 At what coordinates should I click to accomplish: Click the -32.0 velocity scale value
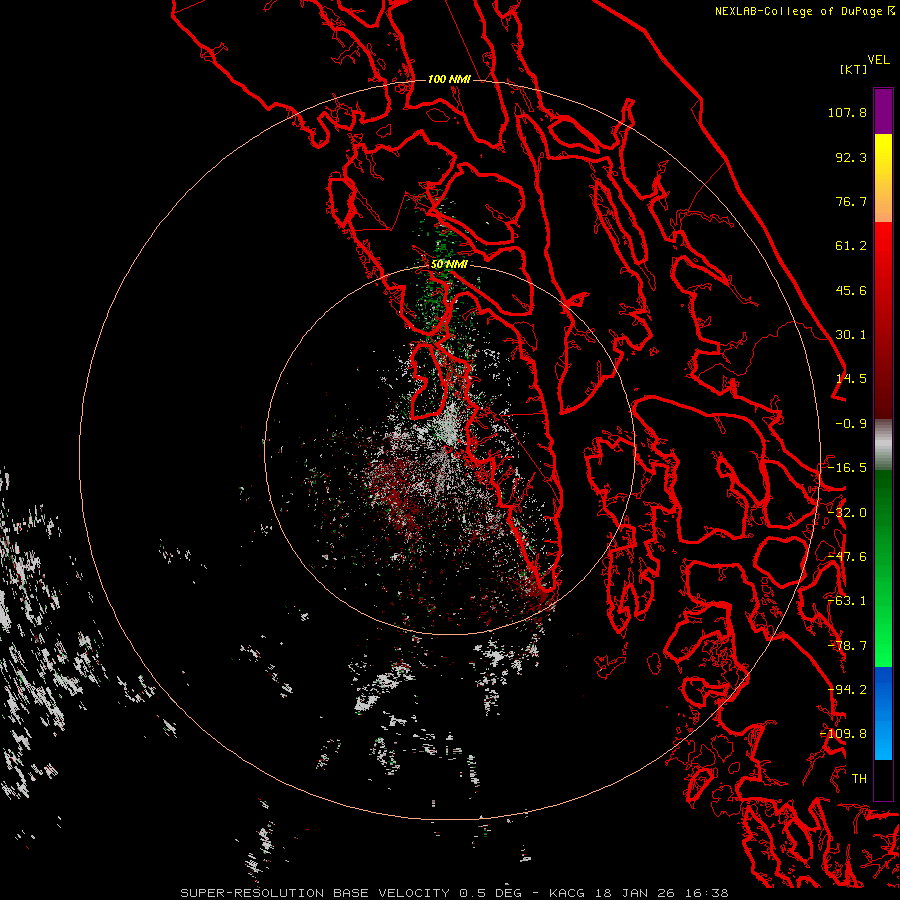tap(847, 513)
